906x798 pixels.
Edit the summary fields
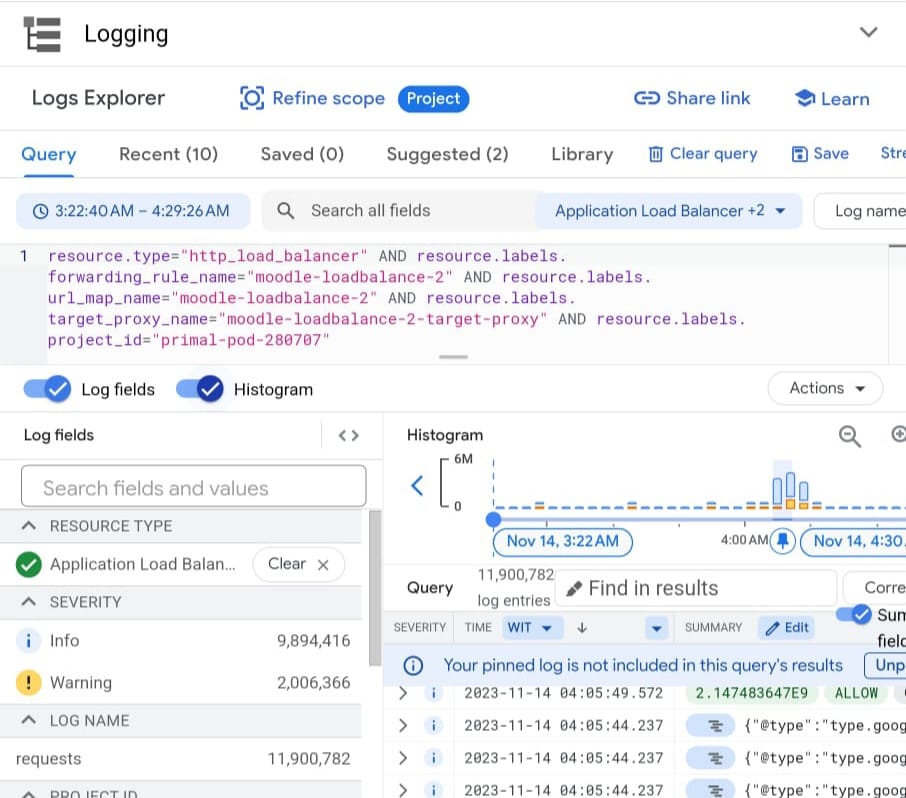click(x=786, y=628)
